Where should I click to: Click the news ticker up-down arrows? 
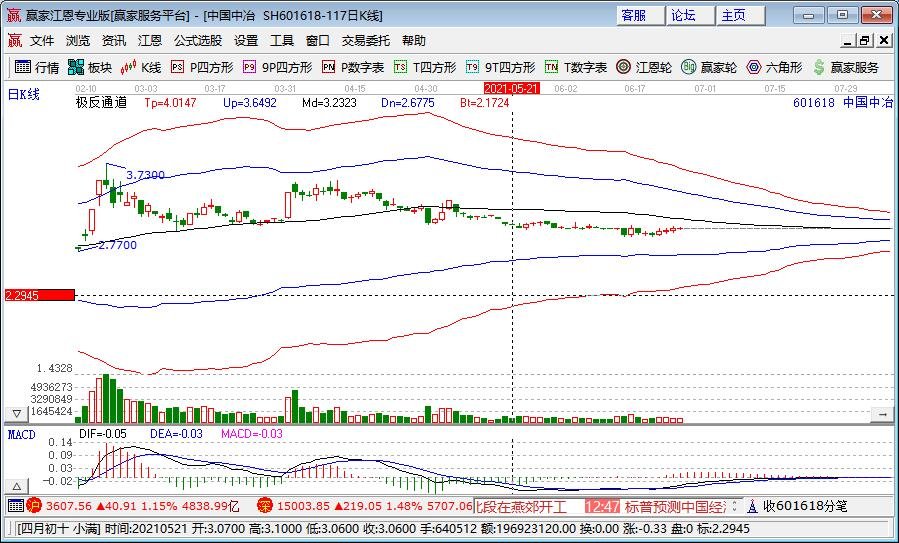(x=734, y=506)
